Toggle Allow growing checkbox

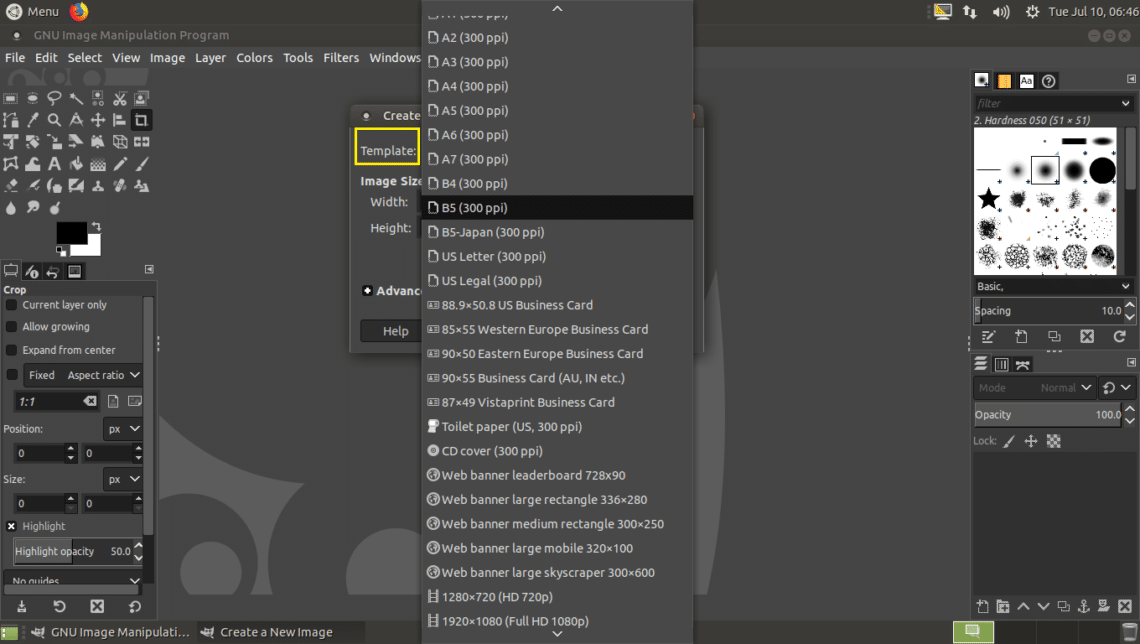pyautogui.click(x=12, y=327)
